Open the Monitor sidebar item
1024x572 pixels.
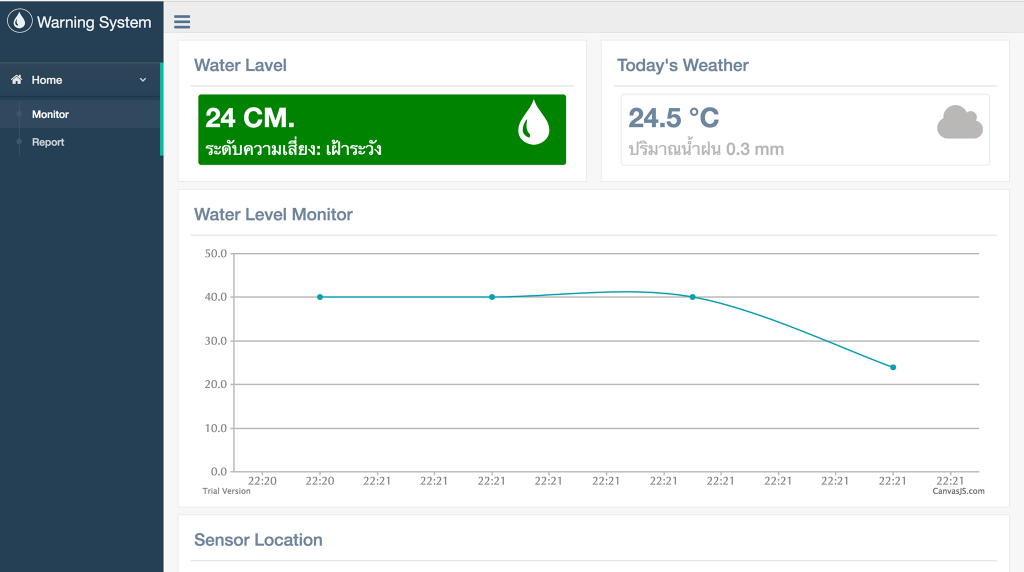[x=50, y=114]
